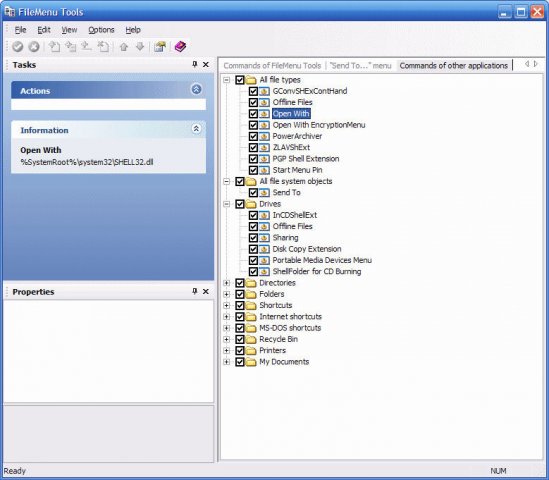Click the Add Command toolbar icon
Viewport: 549px width, 480px height.
(54, 47)
